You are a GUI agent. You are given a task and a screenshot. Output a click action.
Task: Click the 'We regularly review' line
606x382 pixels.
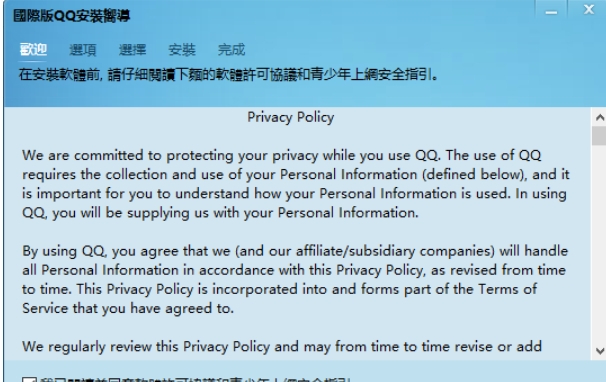click(282, 347)
